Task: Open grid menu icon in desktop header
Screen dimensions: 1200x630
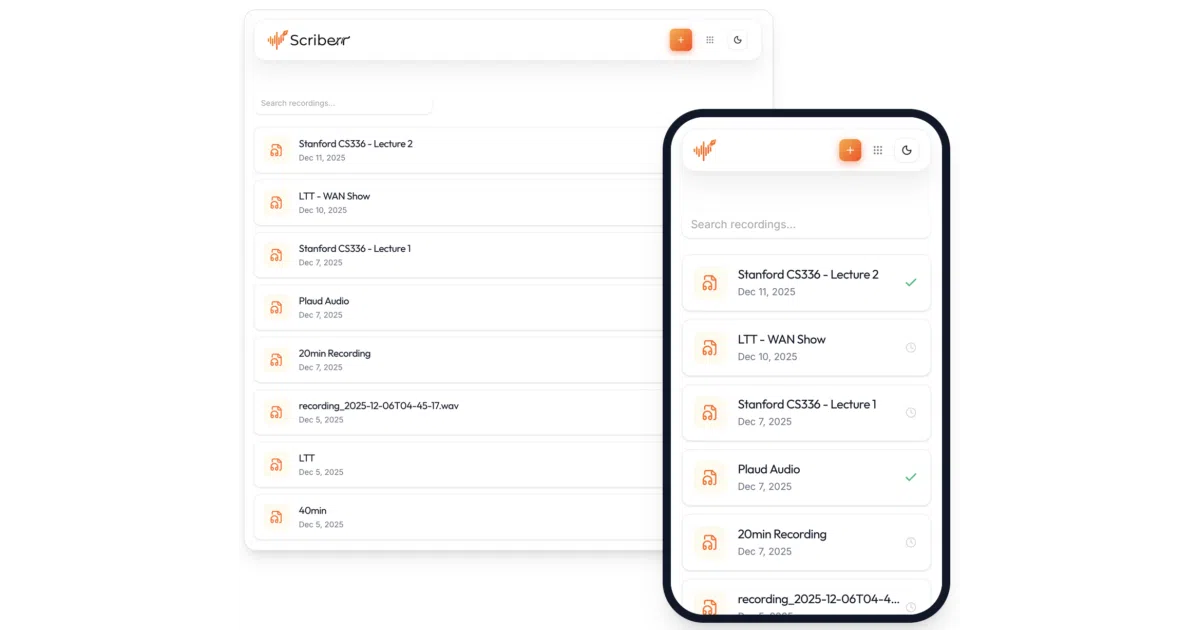Action: click(710, 40)
